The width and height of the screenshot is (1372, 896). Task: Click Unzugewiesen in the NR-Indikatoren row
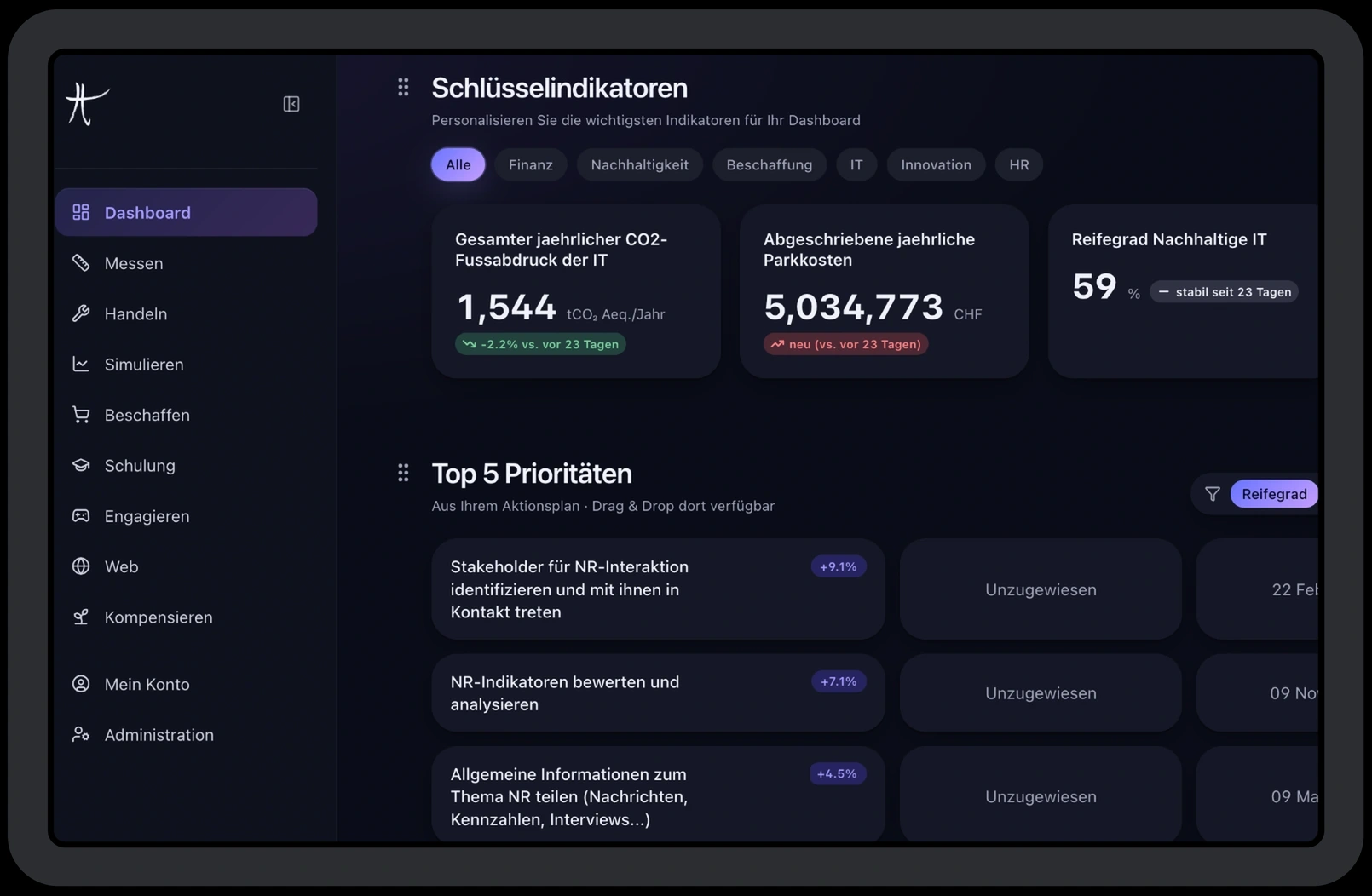(x=1041, y=693)
